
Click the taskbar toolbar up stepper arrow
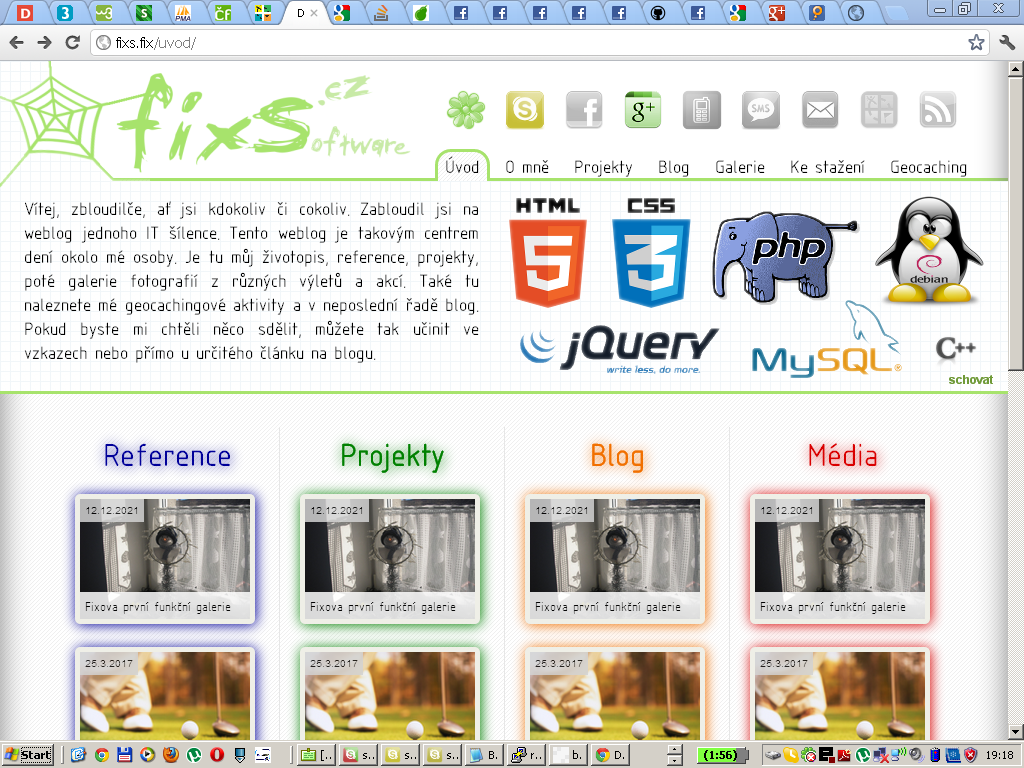(x=675, y=750)
